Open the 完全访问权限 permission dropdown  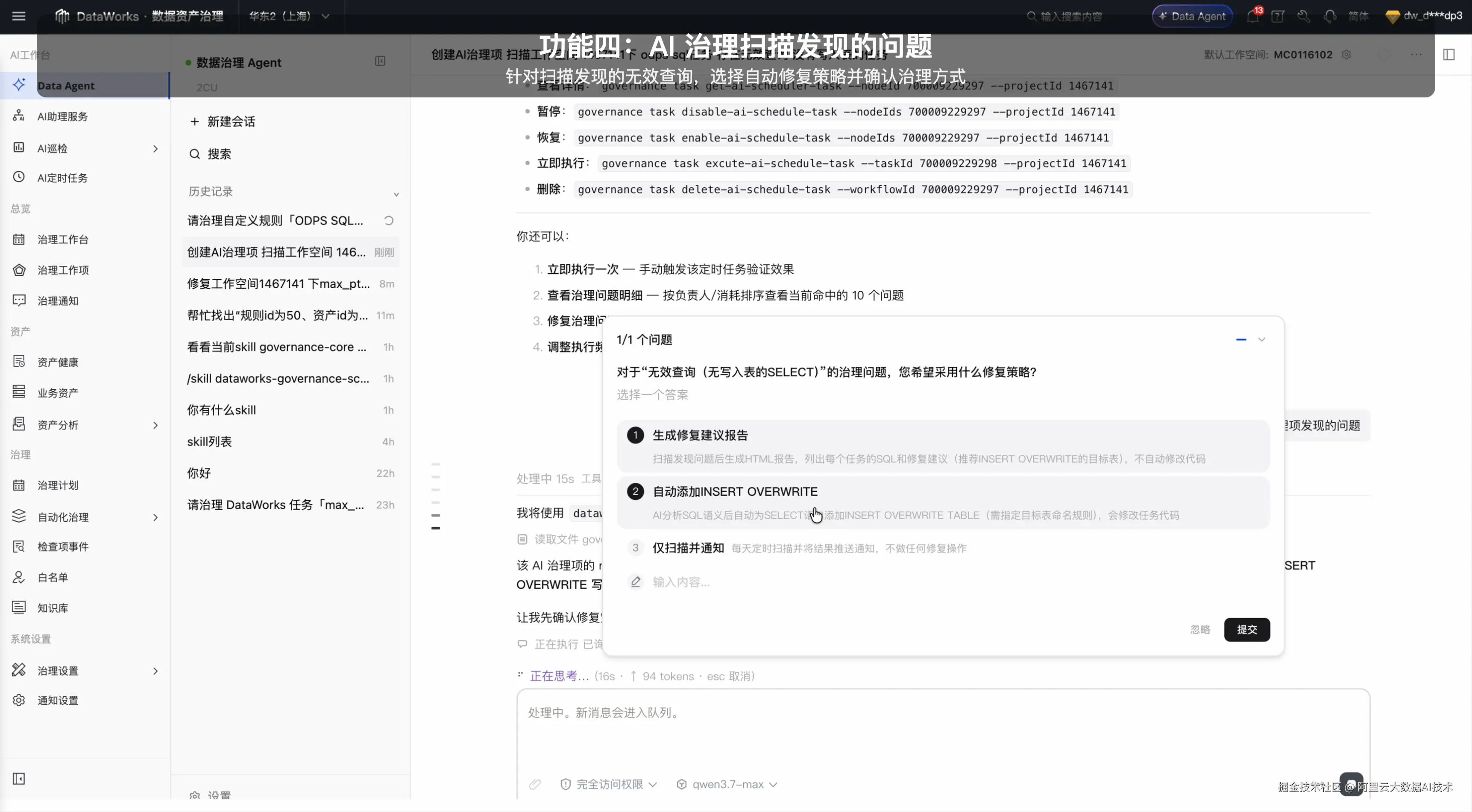tap(609, 785)
